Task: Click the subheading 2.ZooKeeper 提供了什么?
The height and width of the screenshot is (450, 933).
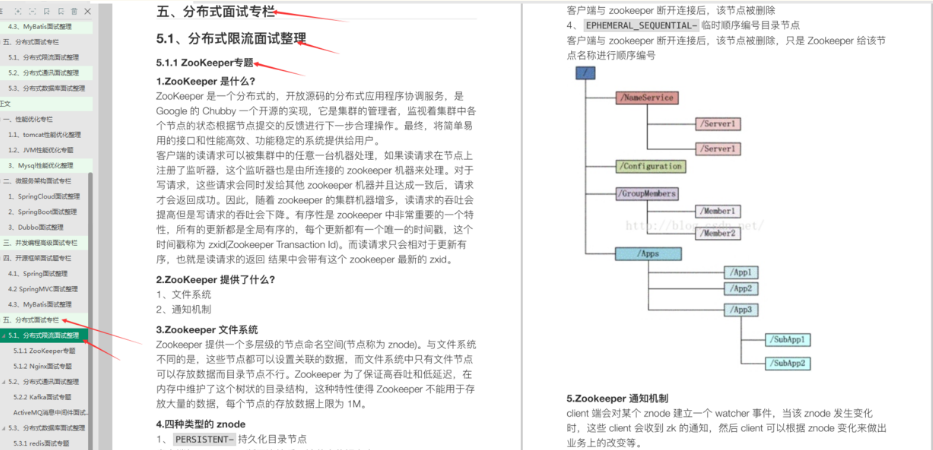Action: (215, 280)
